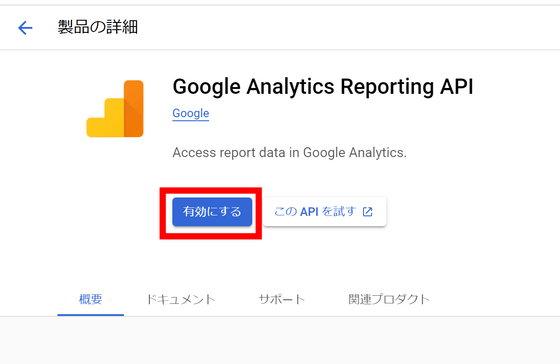Click the external-link icon on この API を試す
Image resolution: width=560 pixels, height=364 pixels.
point(368,212)
